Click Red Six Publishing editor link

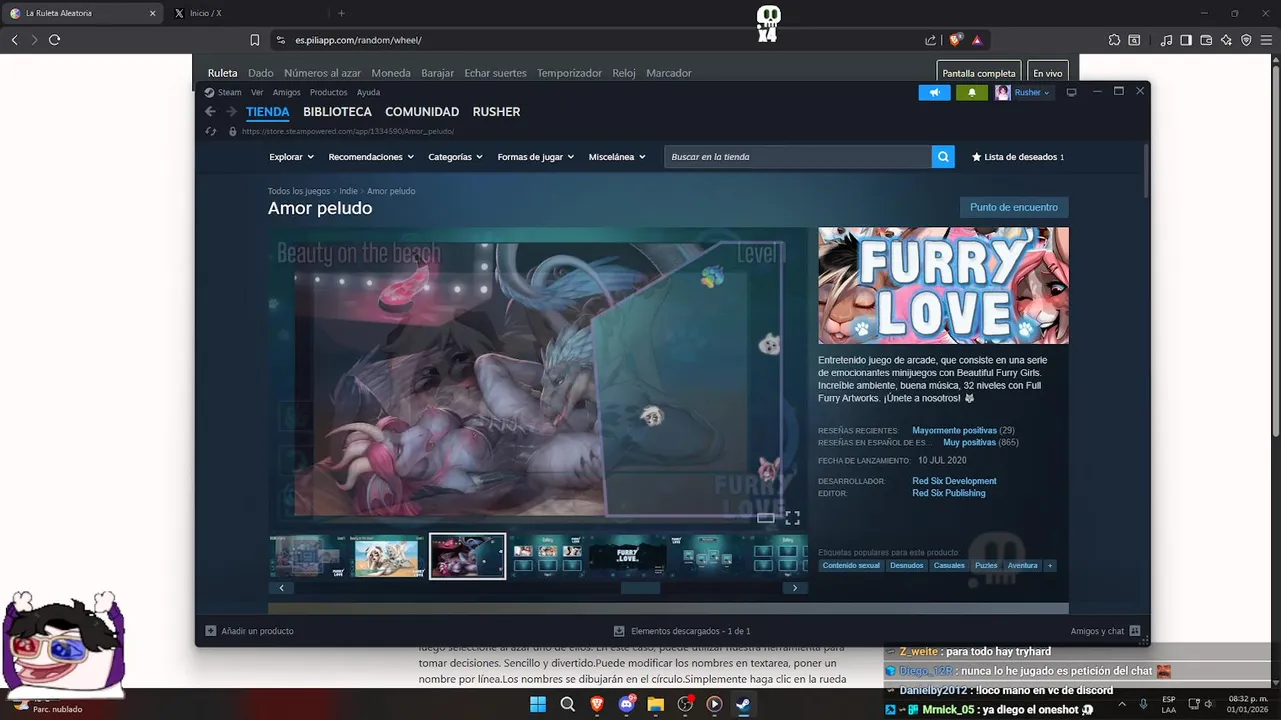[x=948, y=493]
